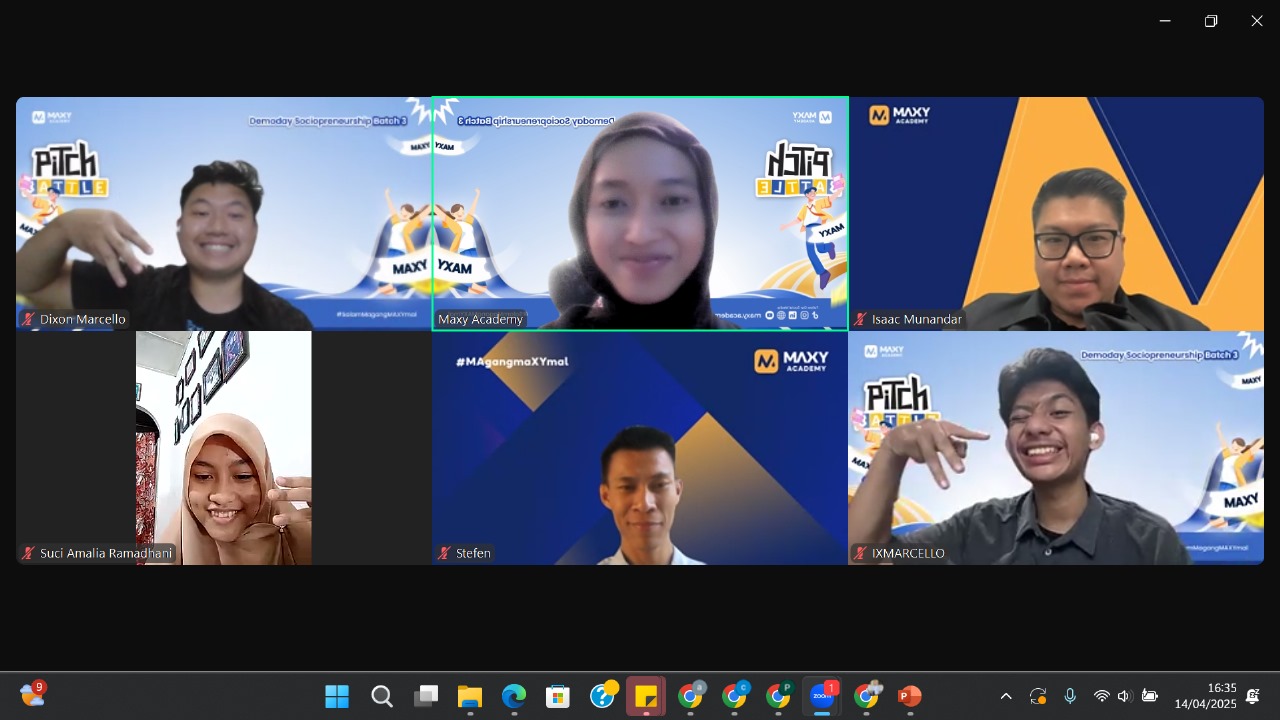1280x720 pixels.
Task: Click the muted mic icon beside Isaac Munandar
Action: (x=860, y=320)
